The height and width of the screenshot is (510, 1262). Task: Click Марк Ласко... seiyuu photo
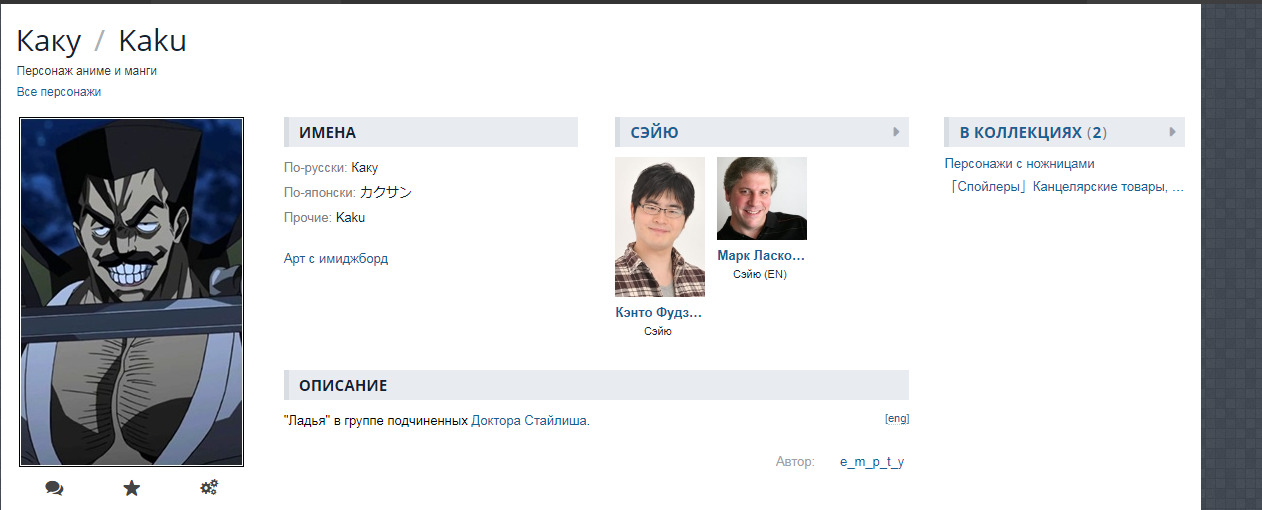pos(761,198)
